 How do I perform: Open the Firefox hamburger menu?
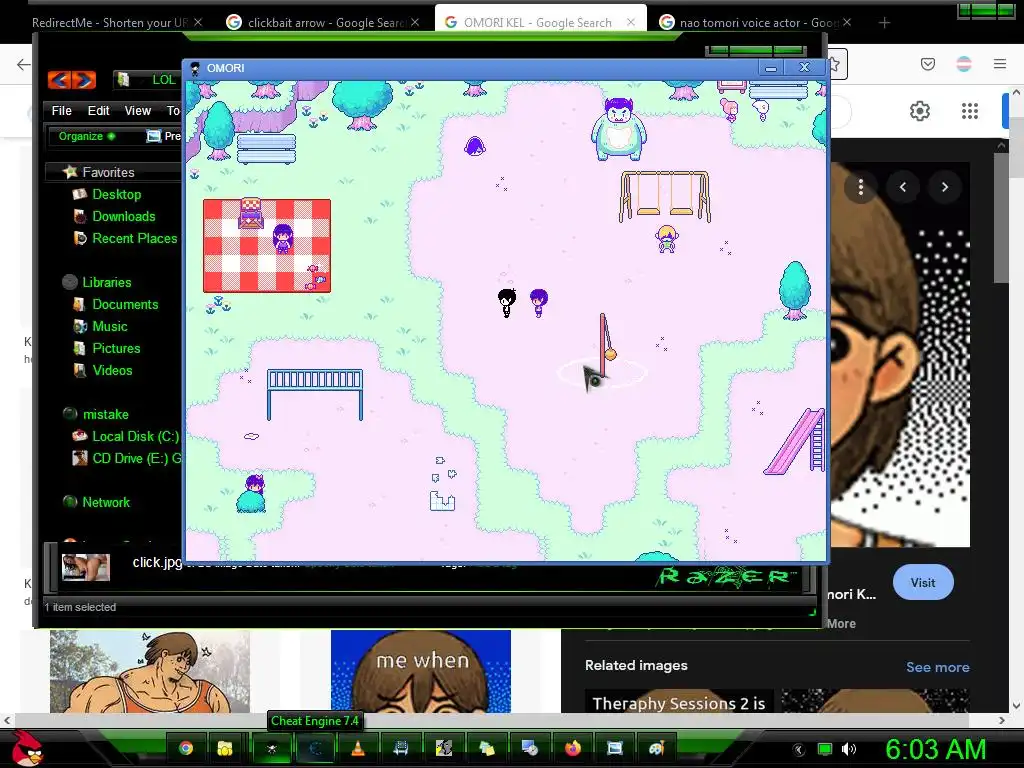(1000, 64)
